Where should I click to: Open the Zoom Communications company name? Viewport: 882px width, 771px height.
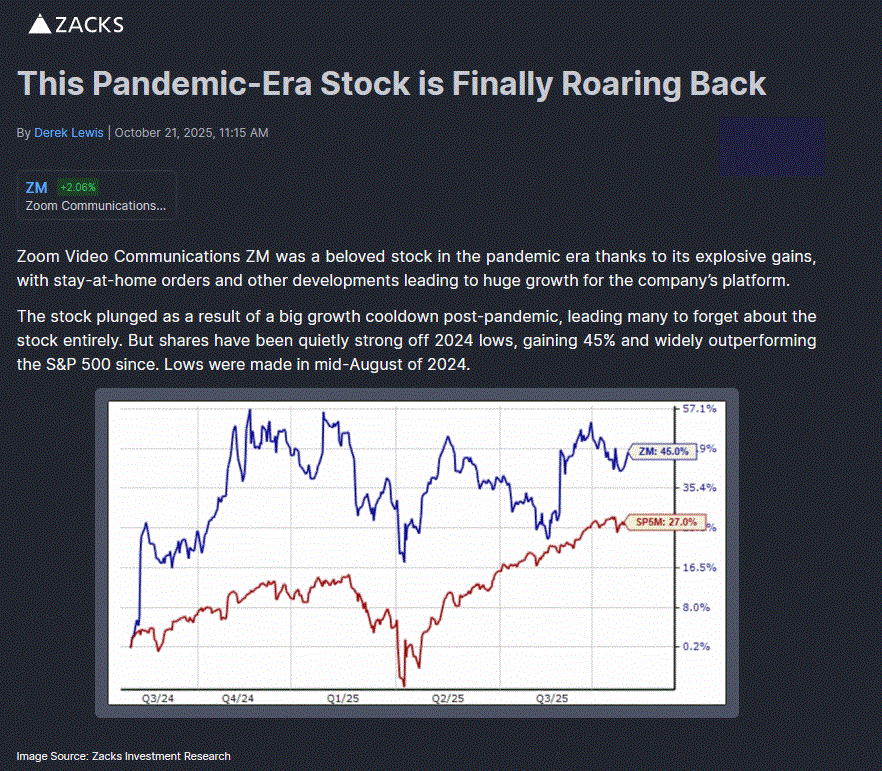pos(96,205)
